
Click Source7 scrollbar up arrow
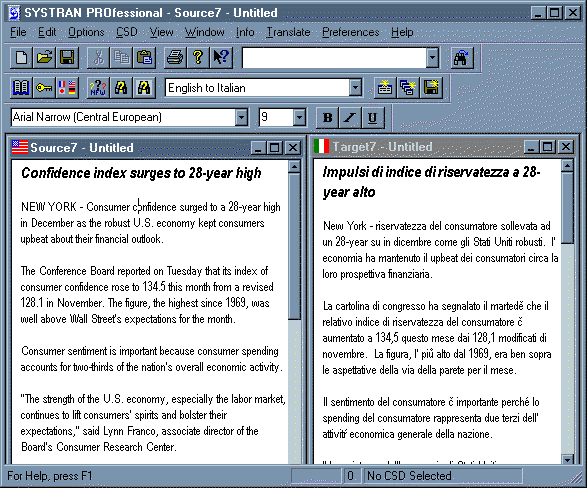click(x=294, y=166)
